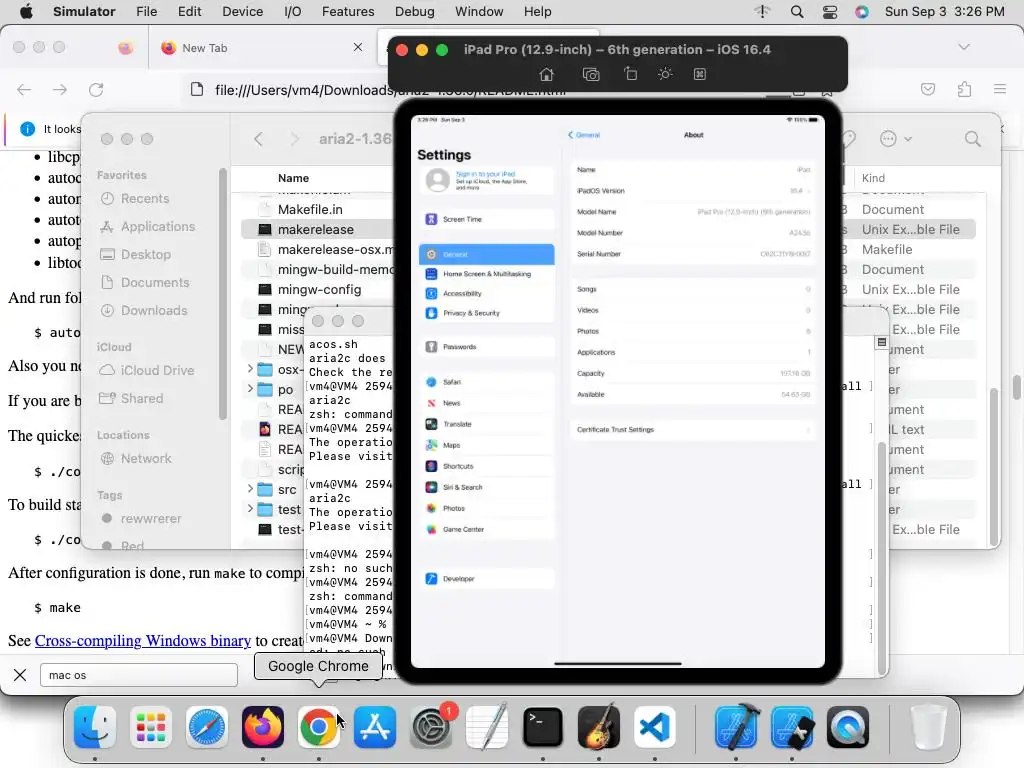Open the Debug menu
This screenshot has width=1024, height=768.
(x=415, y=12)
